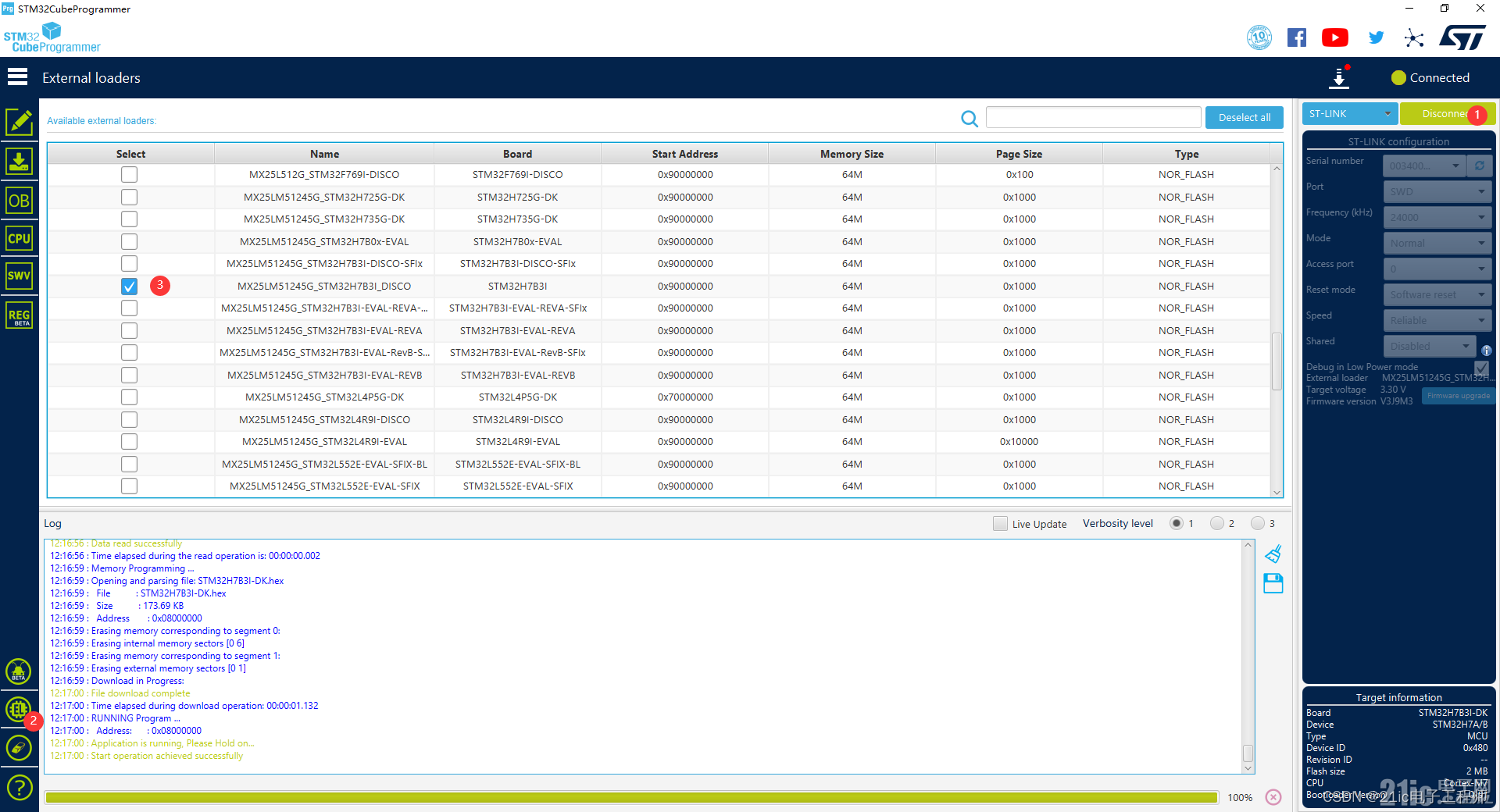The width and height of the screenshot is (1500, 812).
Task: Check the MX25LM51245G_STM32H7B0x-EVAL loader
Action: (x=130, y=242)
